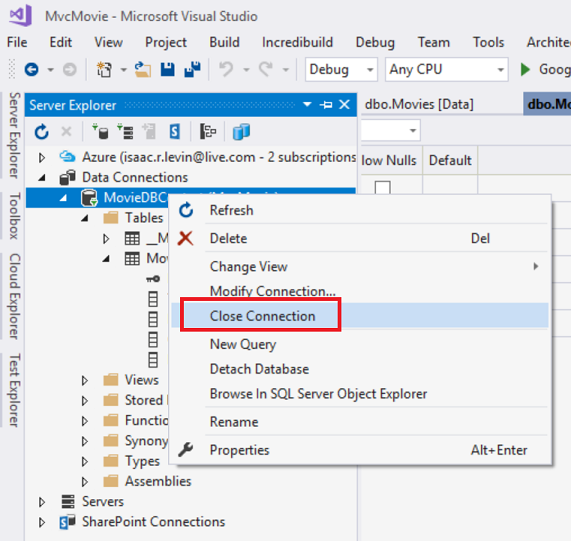This screenshot has width=571, height=541.
Task: Click the red X icon beside Delete
Action: (x=186, y=238)
